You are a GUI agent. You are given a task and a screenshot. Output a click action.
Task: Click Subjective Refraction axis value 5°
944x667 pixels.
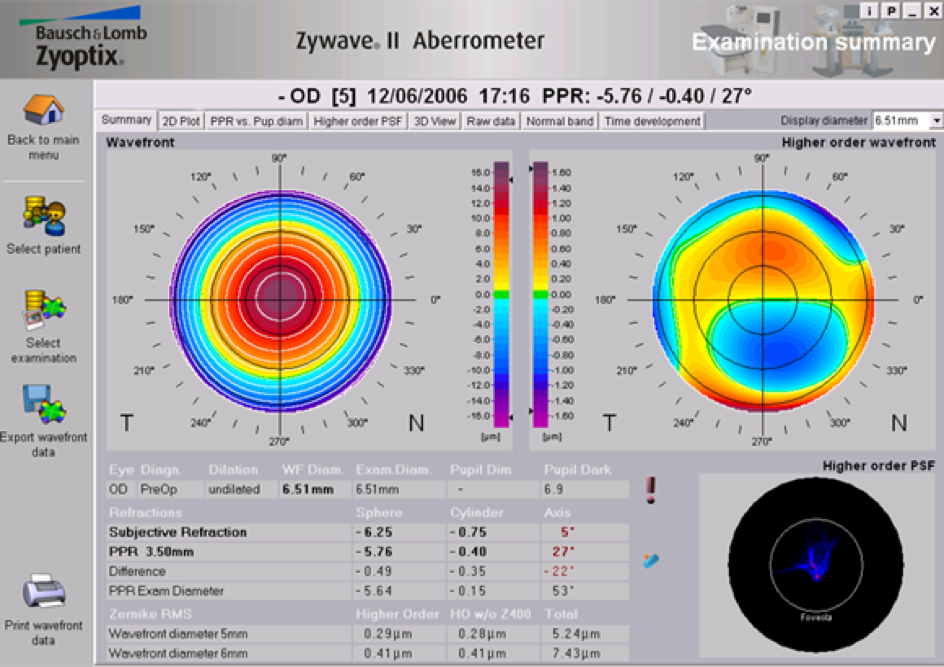click(x=567, y=532)
